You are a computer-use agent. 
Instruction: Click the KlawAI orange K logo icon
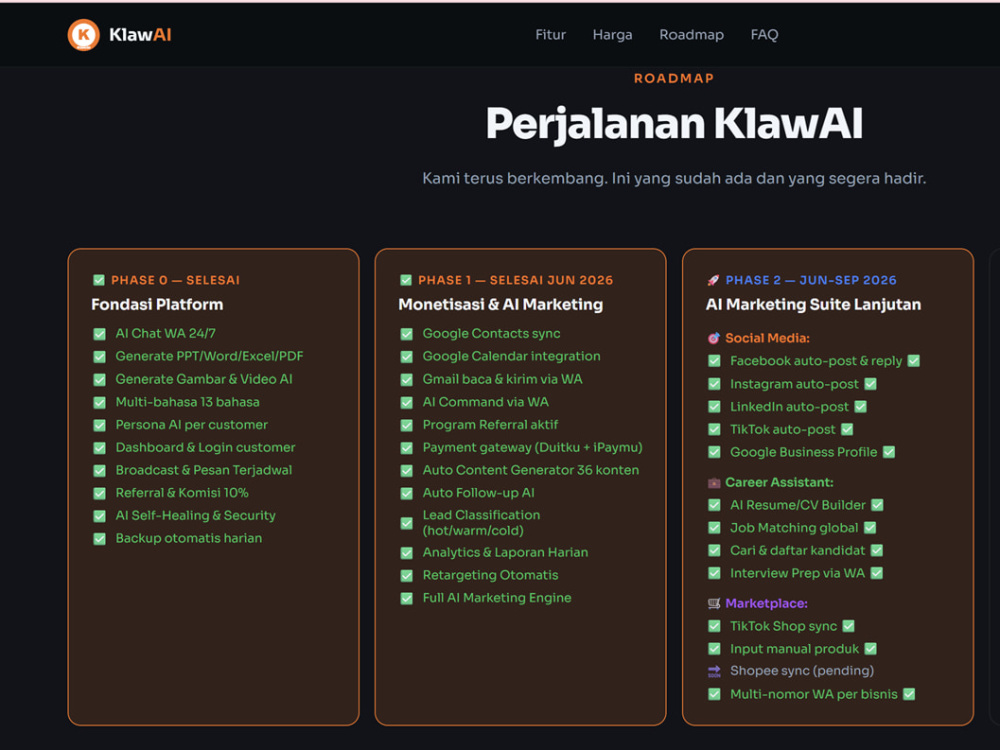point(84,34)
